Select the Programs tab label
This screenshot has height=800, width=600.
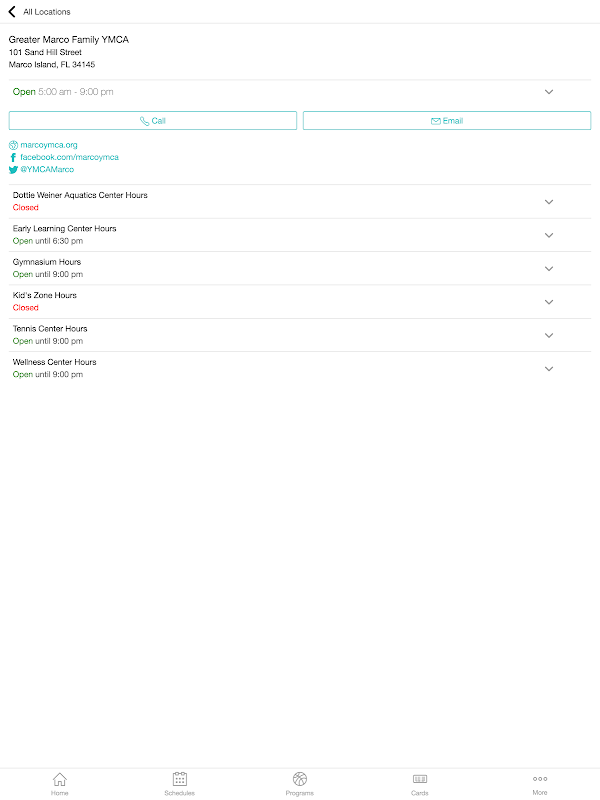[300, 793]
